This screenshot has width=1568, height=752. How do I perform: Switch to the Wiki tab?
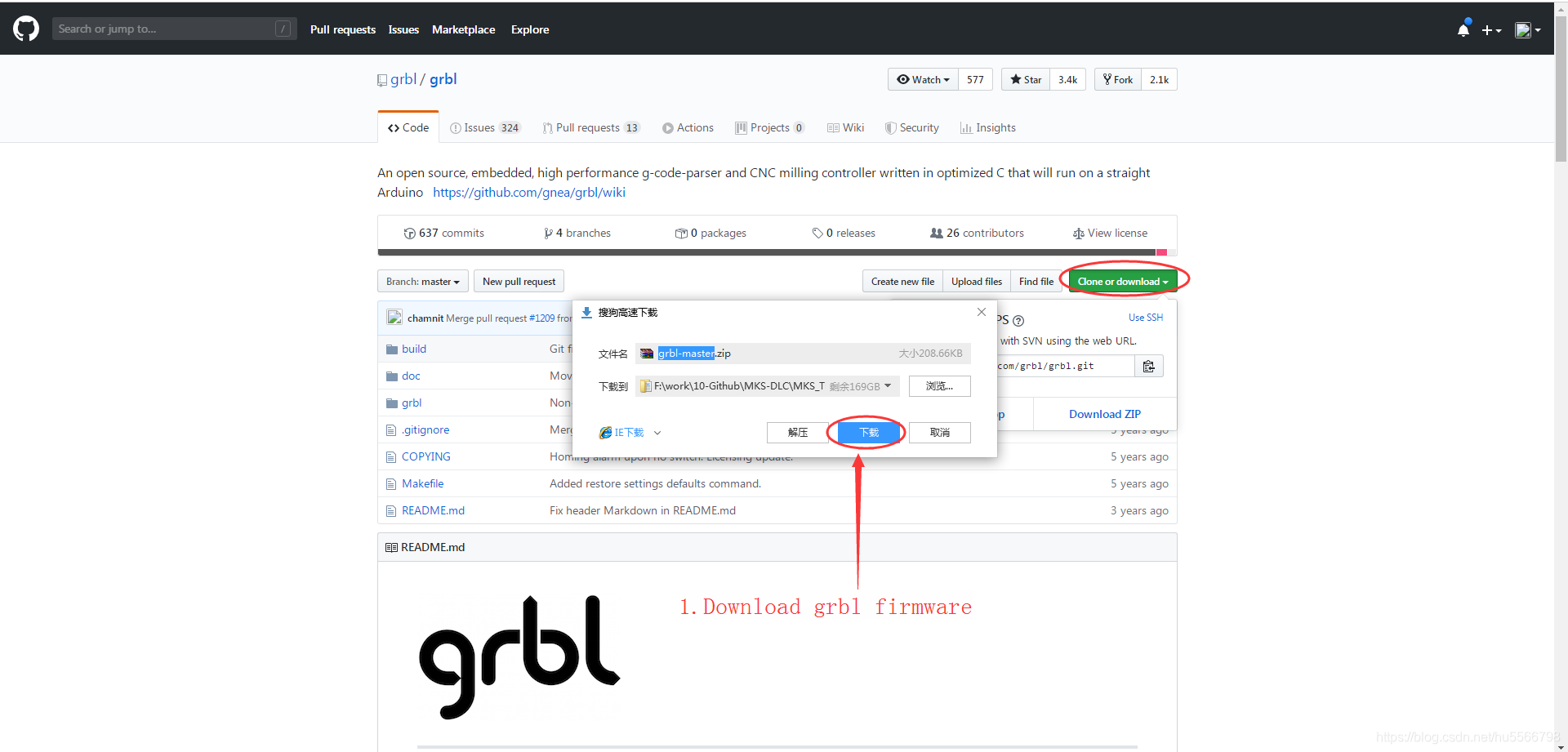(845, 127)
